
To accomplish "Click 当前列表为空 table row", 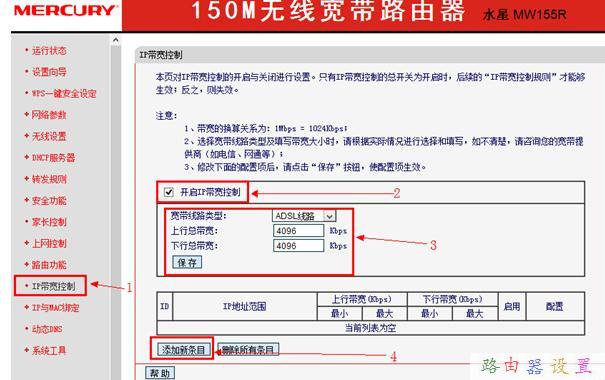I will 370,328.
